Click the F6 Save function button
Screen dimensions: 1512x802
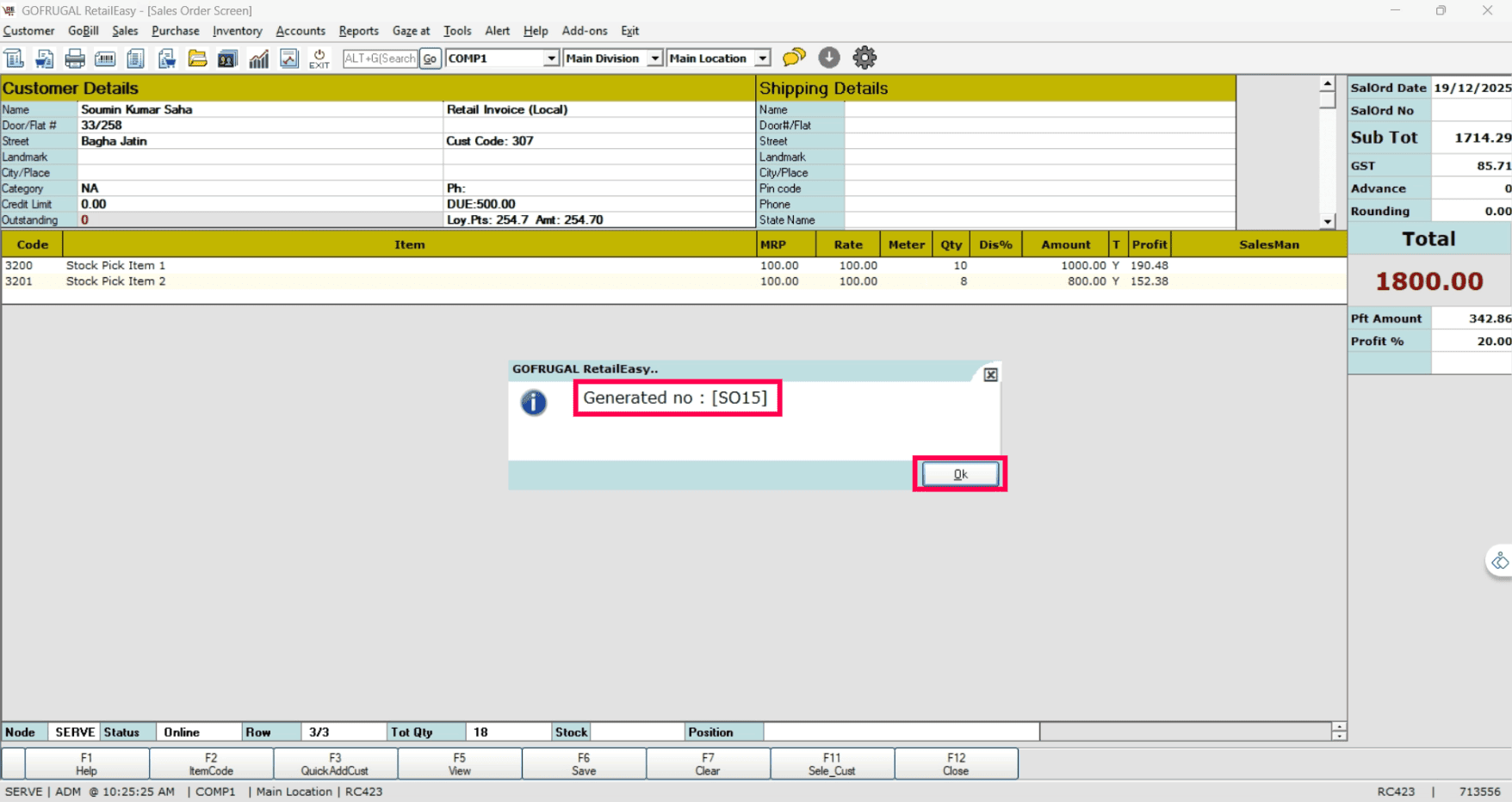[x=584, y=764]
